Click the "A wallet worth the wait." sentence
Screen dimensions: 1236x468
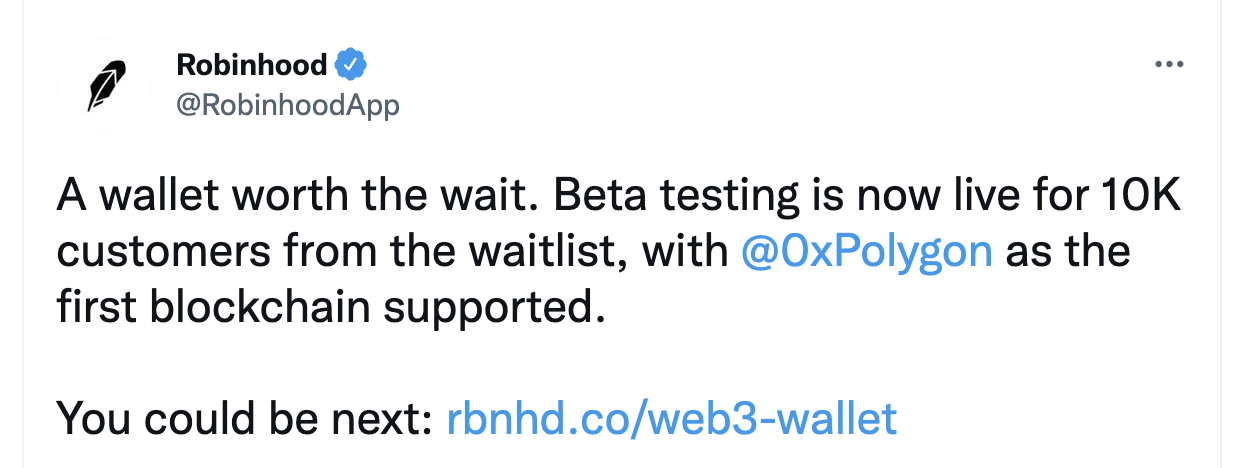[298, 196]
